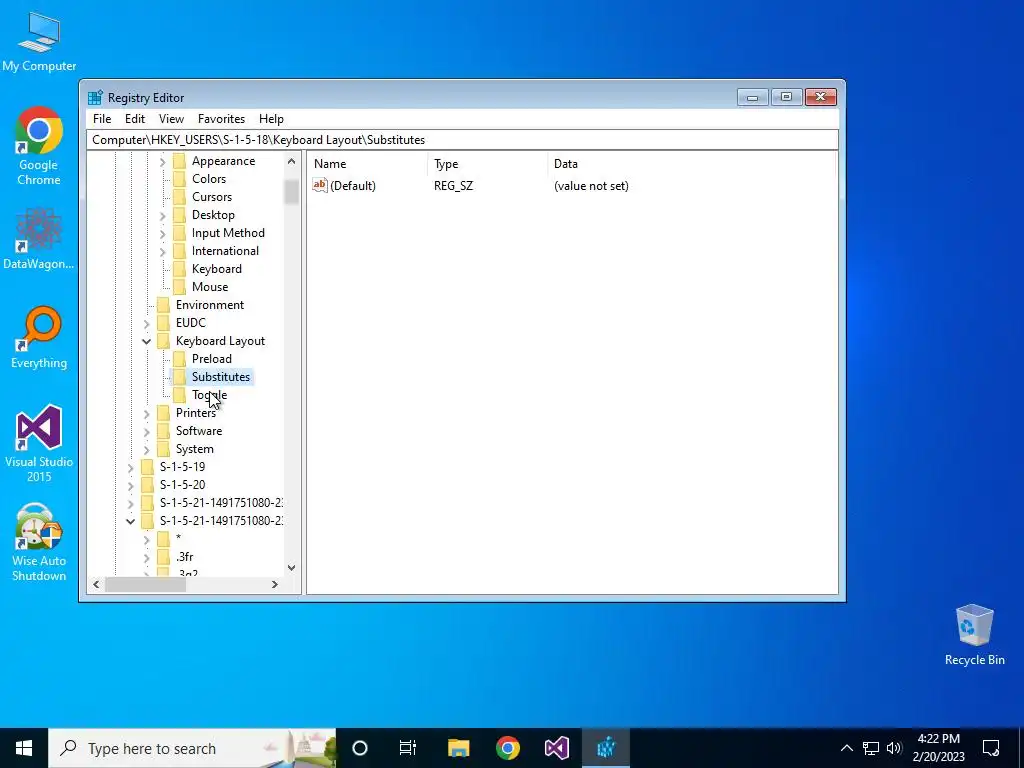The width and height of the screenshot is (1024, 768).
Task: Open Cortana circle icon in taskbar
Action: coord(360,748)
